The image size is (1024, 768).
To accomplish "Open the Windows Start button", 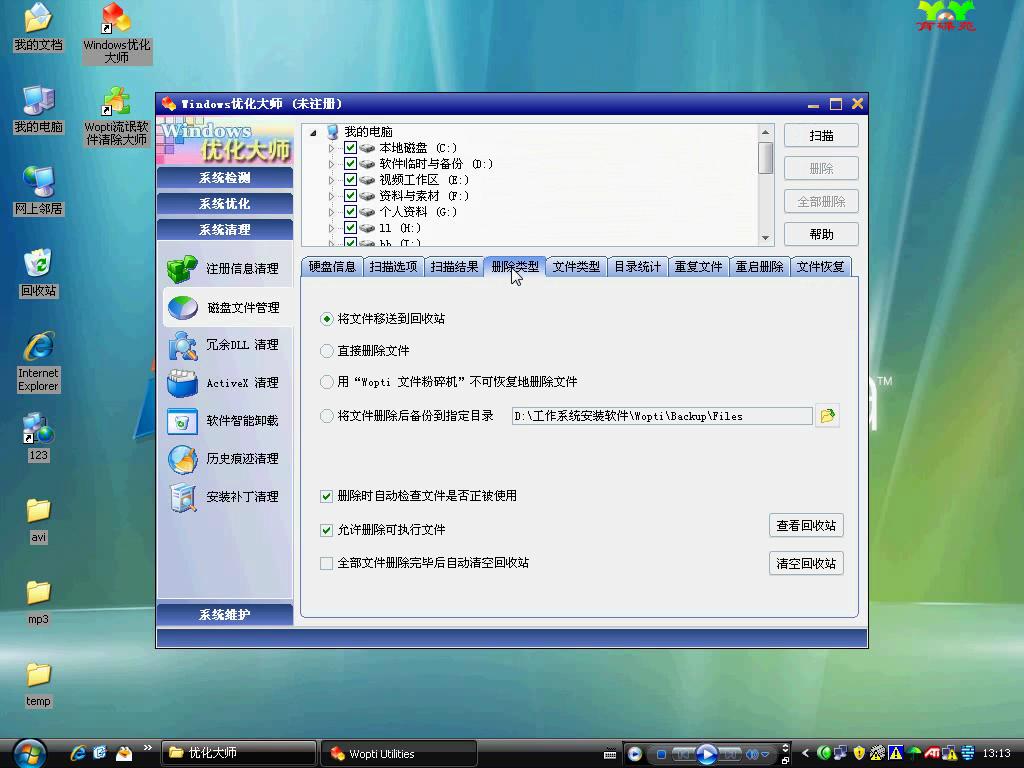I will pos(28,754).
